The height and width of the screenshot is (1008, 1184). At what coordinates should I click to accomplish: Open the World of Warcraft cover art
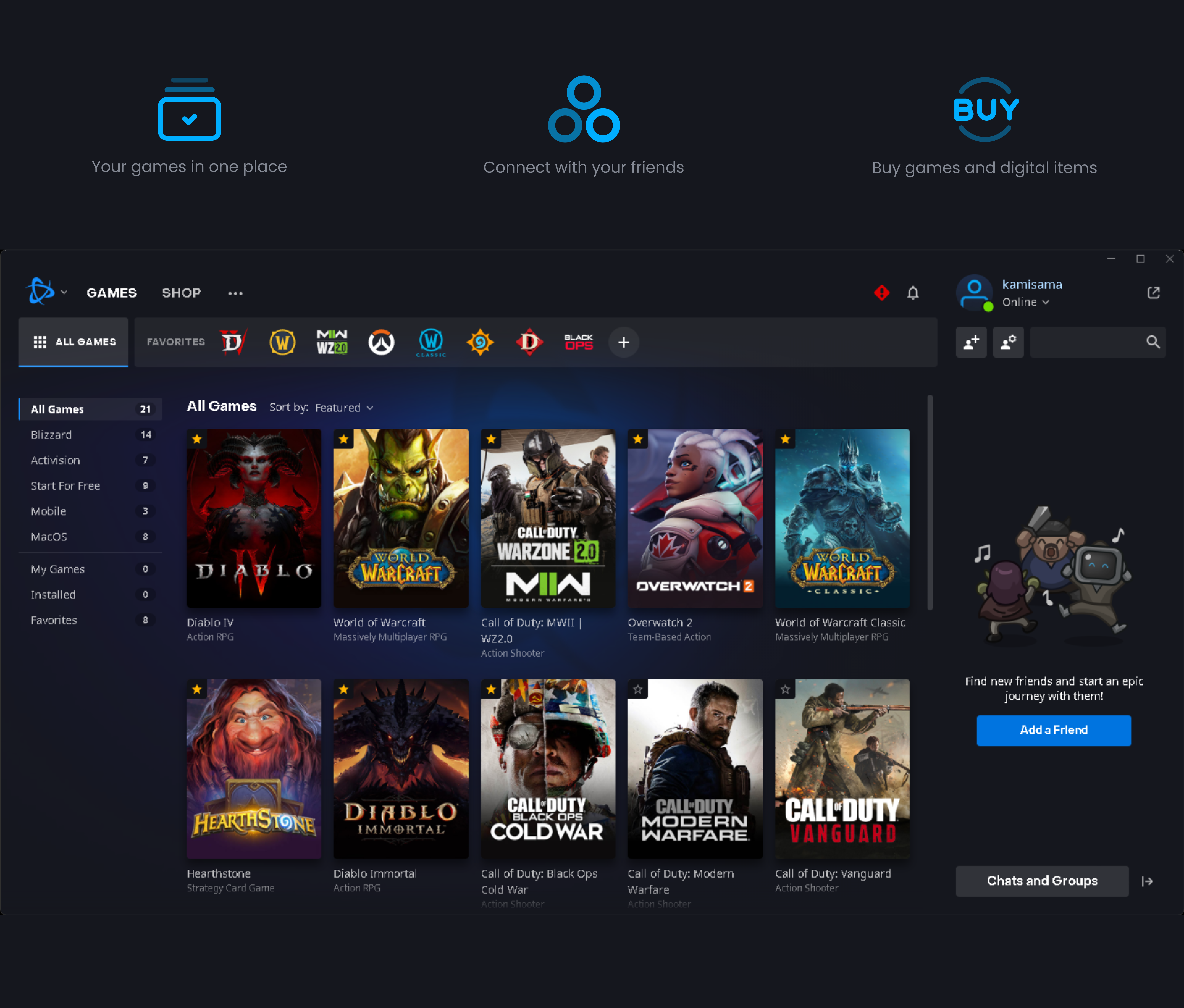(x=401, y=518)
